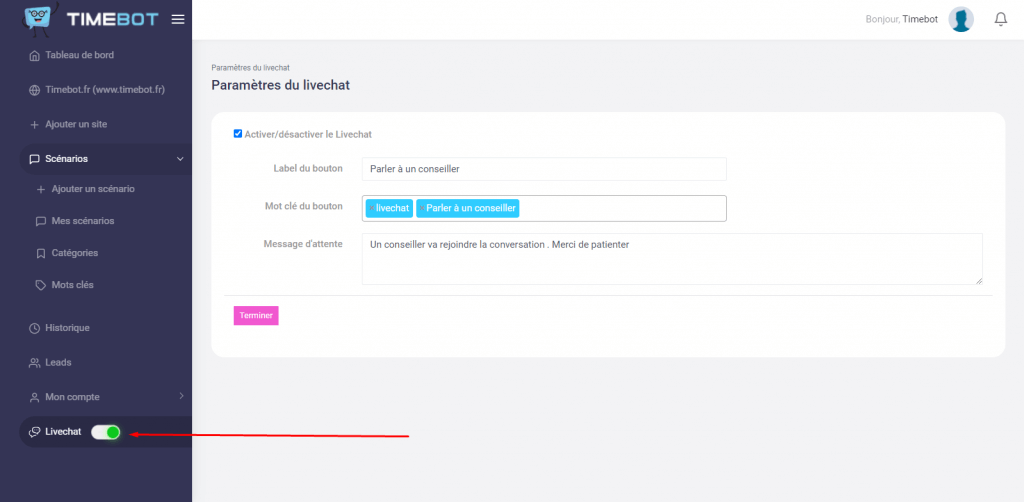
Task: Click Bonjour, Timebot greeting
Action: pyautogui.click(x=902, y=20)
